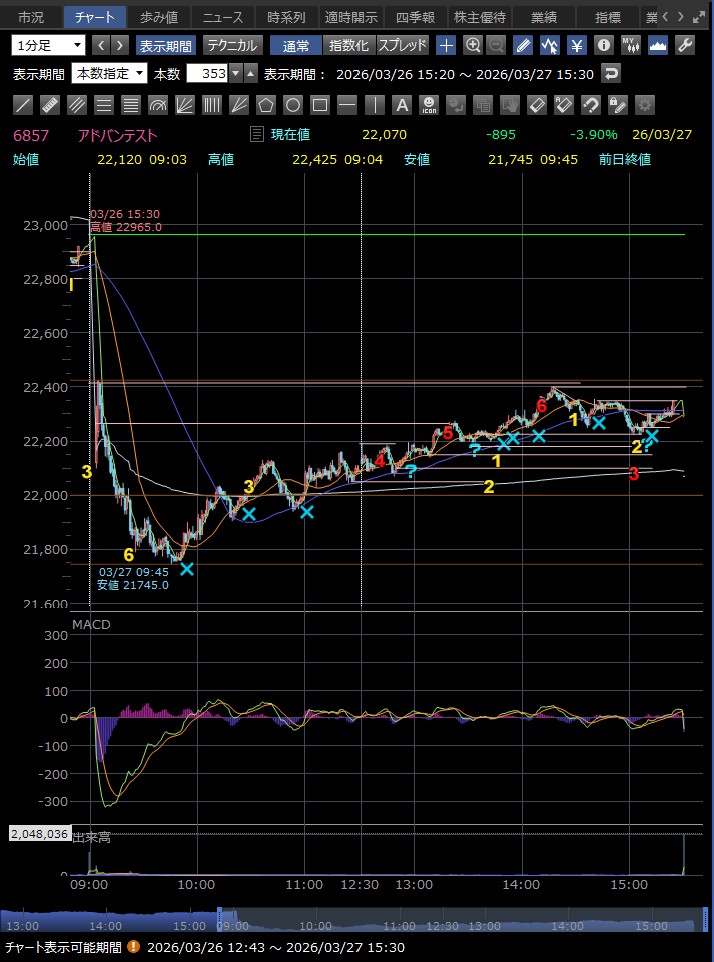Choose the text annotation 'A' tool

tap(401, 105)
